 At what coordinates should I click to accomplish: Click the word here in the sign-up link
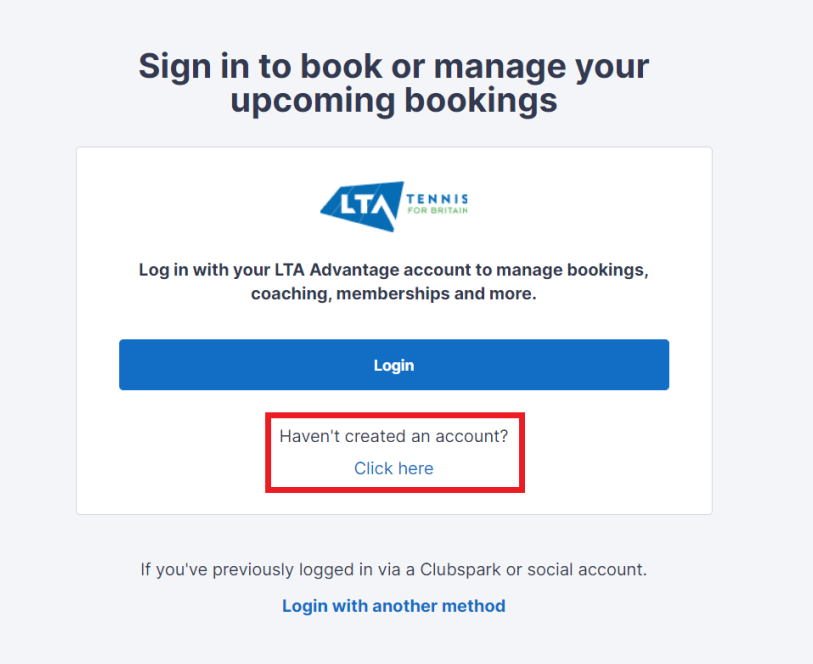(x=416, y=469)
